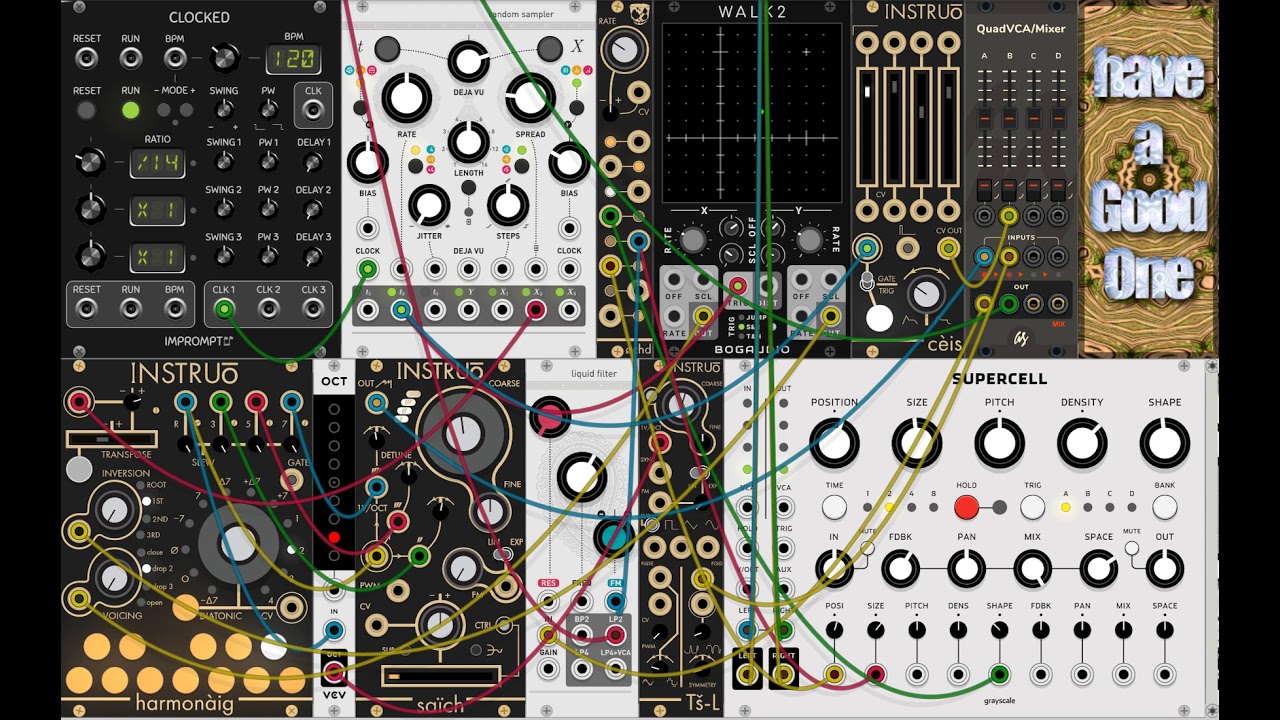1280x720 pixels.
Task: Click the X mode button on random sampler
Action: (549, 48)
